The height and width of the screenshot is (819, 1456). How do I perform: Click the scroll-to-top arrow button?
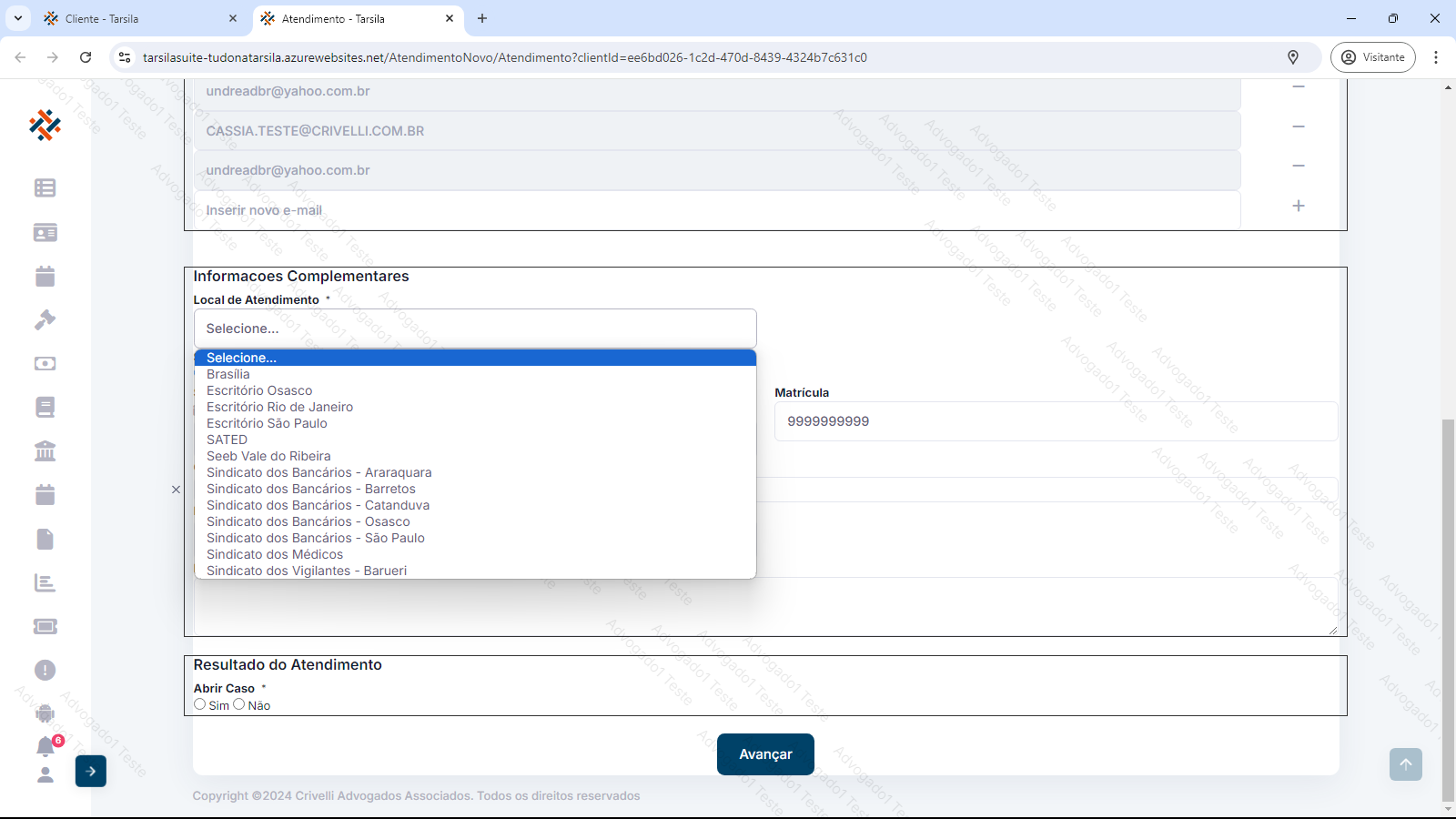point(1405,764)
